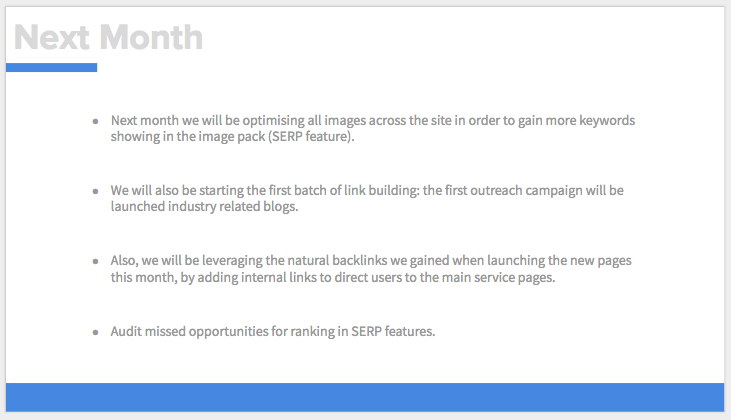
Task: Select the 'Next Month' slide title
Action: click(x=108, y=37)
